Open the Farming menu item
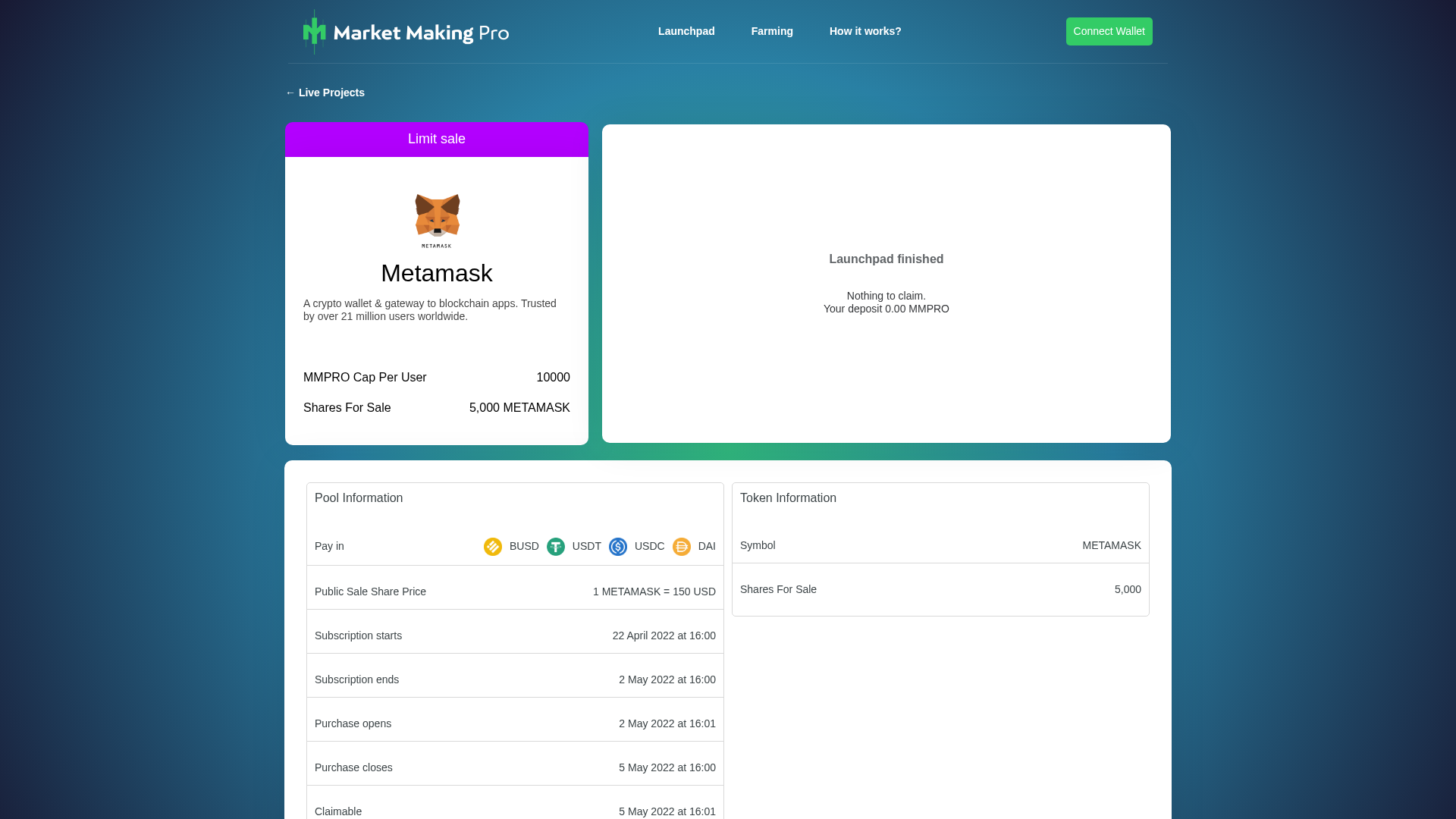This screenshot has width=1456, height=819. (x=772, y=31)
